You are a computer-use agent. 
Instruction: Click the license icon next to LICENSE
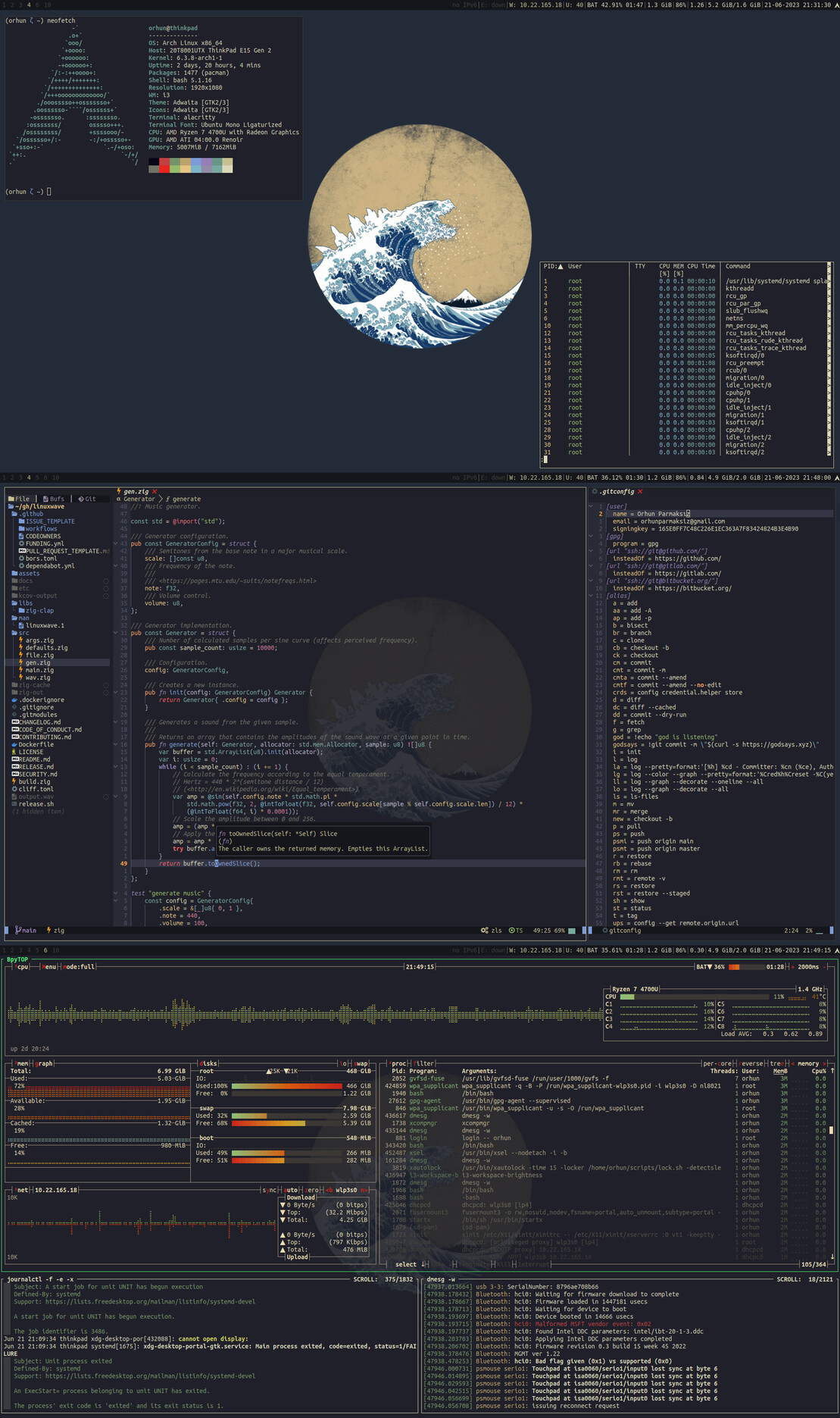click(14, 752)
